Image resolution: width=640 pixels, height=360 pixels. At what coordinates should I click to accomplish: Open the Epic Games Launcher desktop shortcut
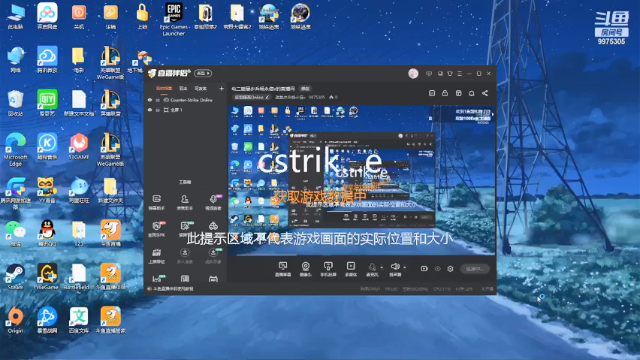click(x=174, y=19)
